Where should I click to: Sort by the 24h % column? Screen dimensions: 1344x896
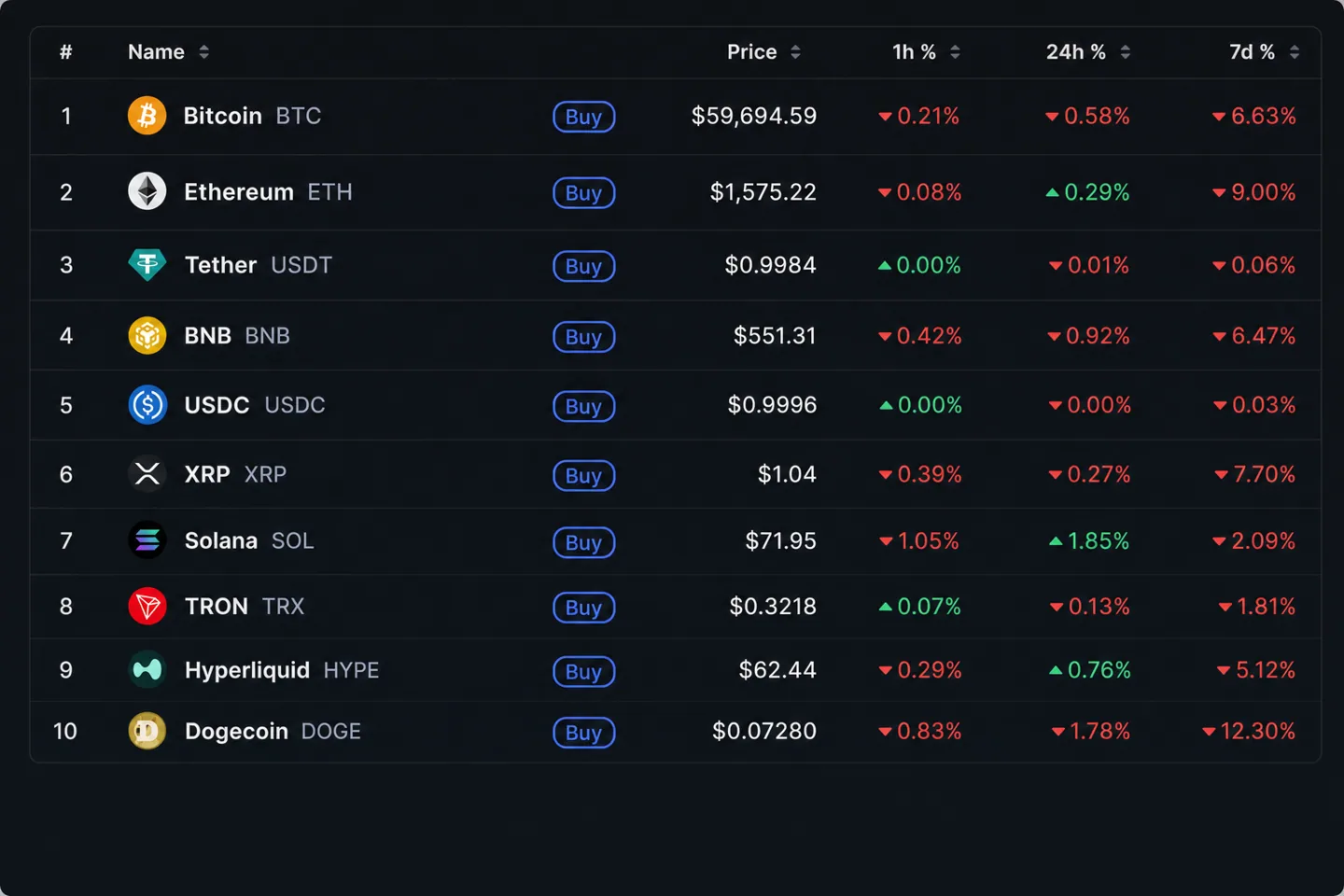(1088, 52)
